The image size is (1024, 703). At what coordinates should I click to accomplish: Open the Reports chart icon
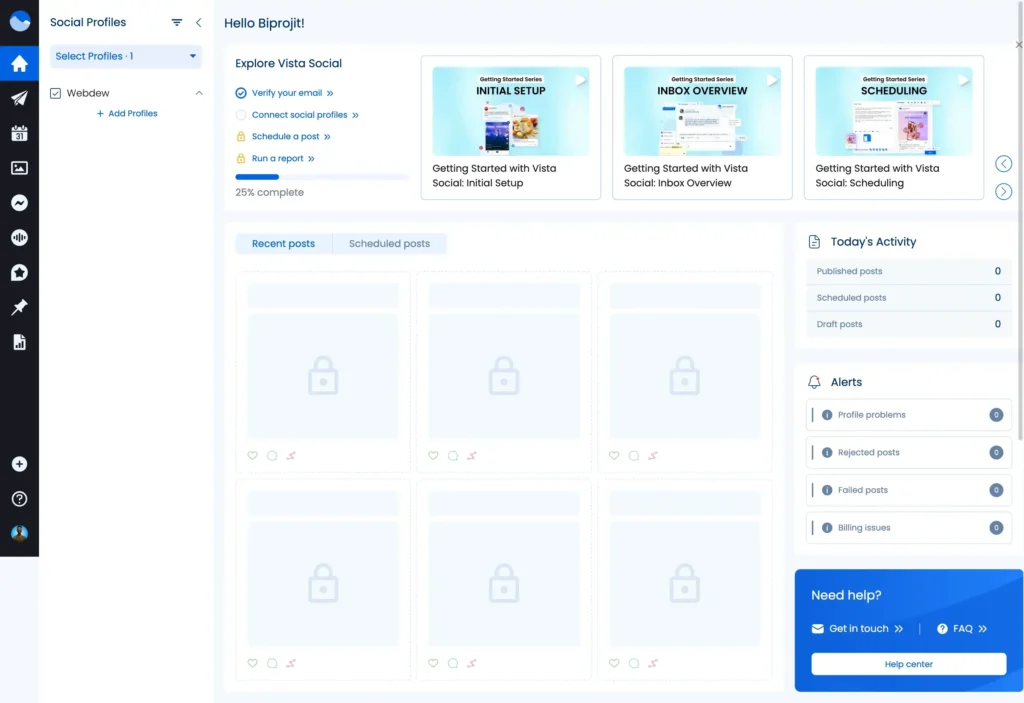pos(19,342)
